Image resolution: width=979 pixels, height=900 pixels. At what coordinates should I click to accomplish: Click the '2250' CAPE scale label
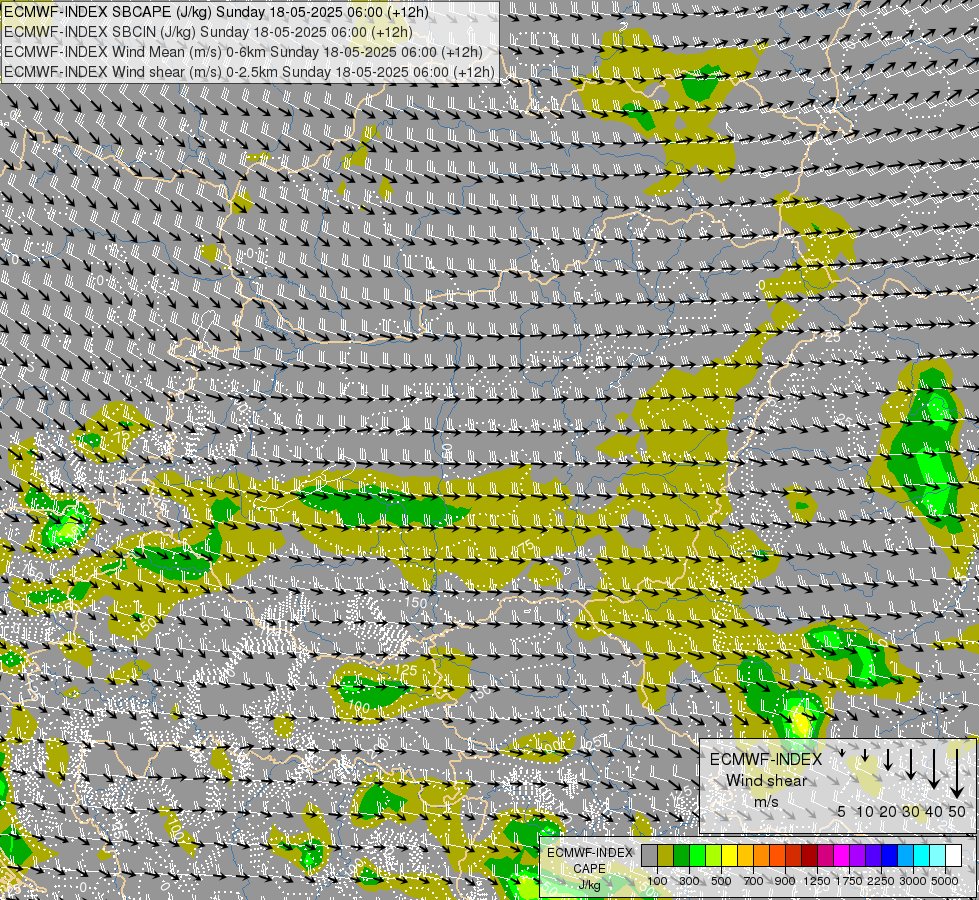tap(881, 881)
